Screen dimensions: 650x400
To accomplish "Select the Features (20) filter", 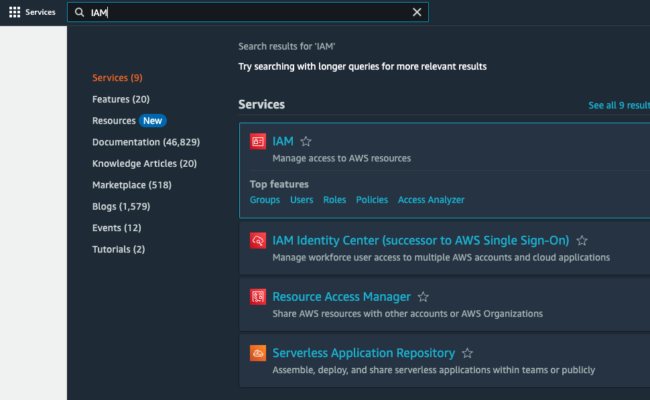I will point(121,99).
